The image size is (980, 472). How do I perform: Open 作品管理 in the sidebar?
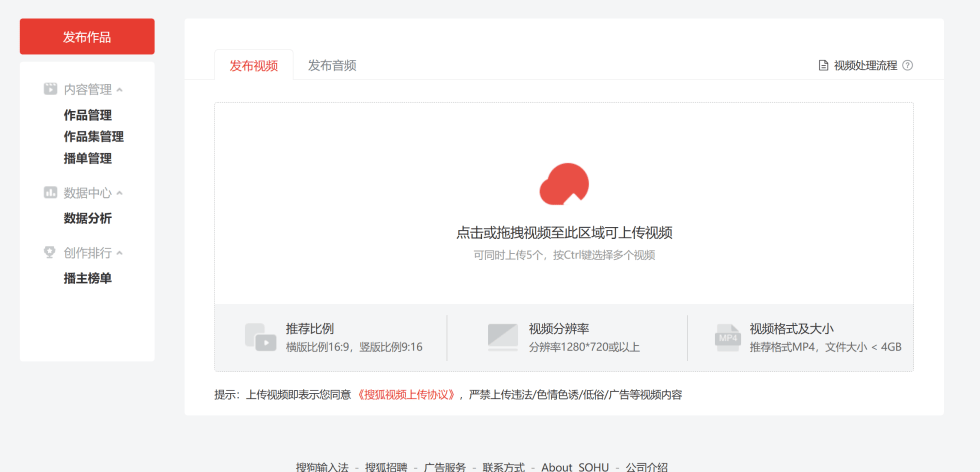88,115
